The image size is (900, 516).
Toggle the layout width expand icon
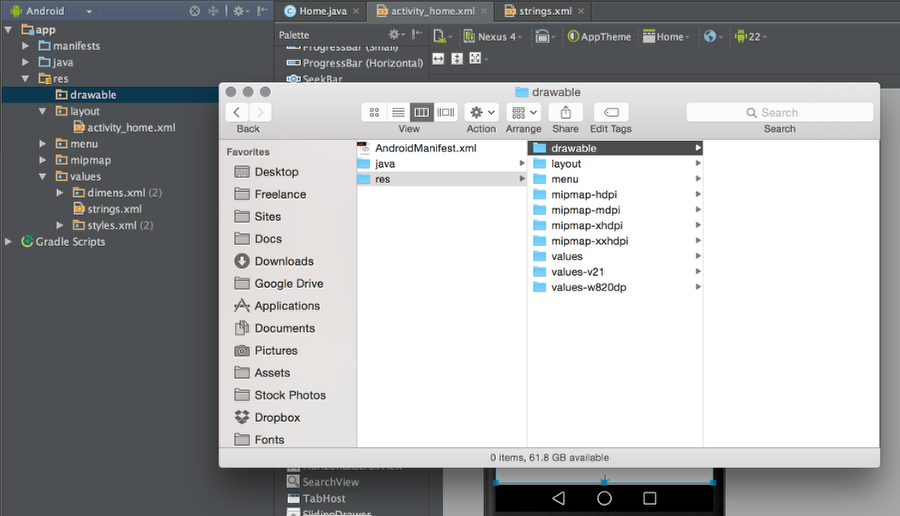pos(439,59)
